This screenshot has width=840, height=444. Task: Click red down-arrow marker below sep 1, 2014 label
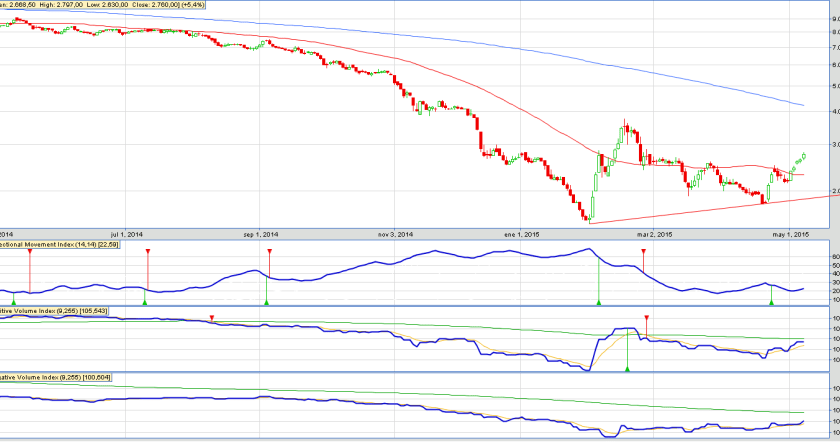click(x=267, y=252)
